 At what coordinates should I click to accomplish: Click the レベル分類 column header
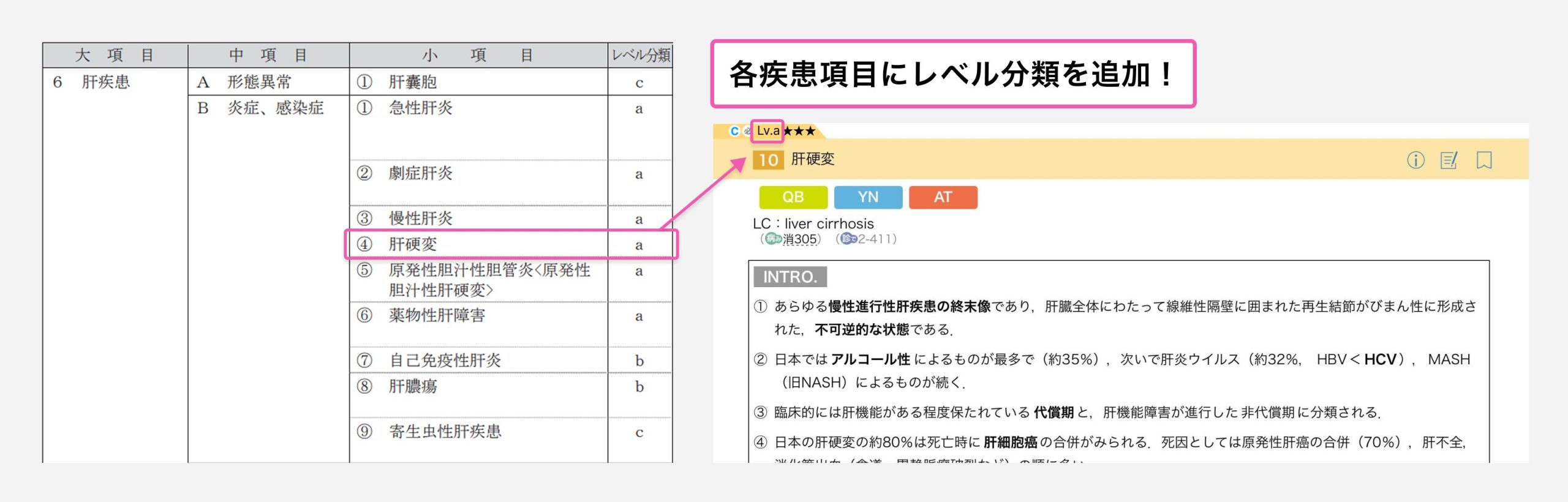tap(640, 56)
